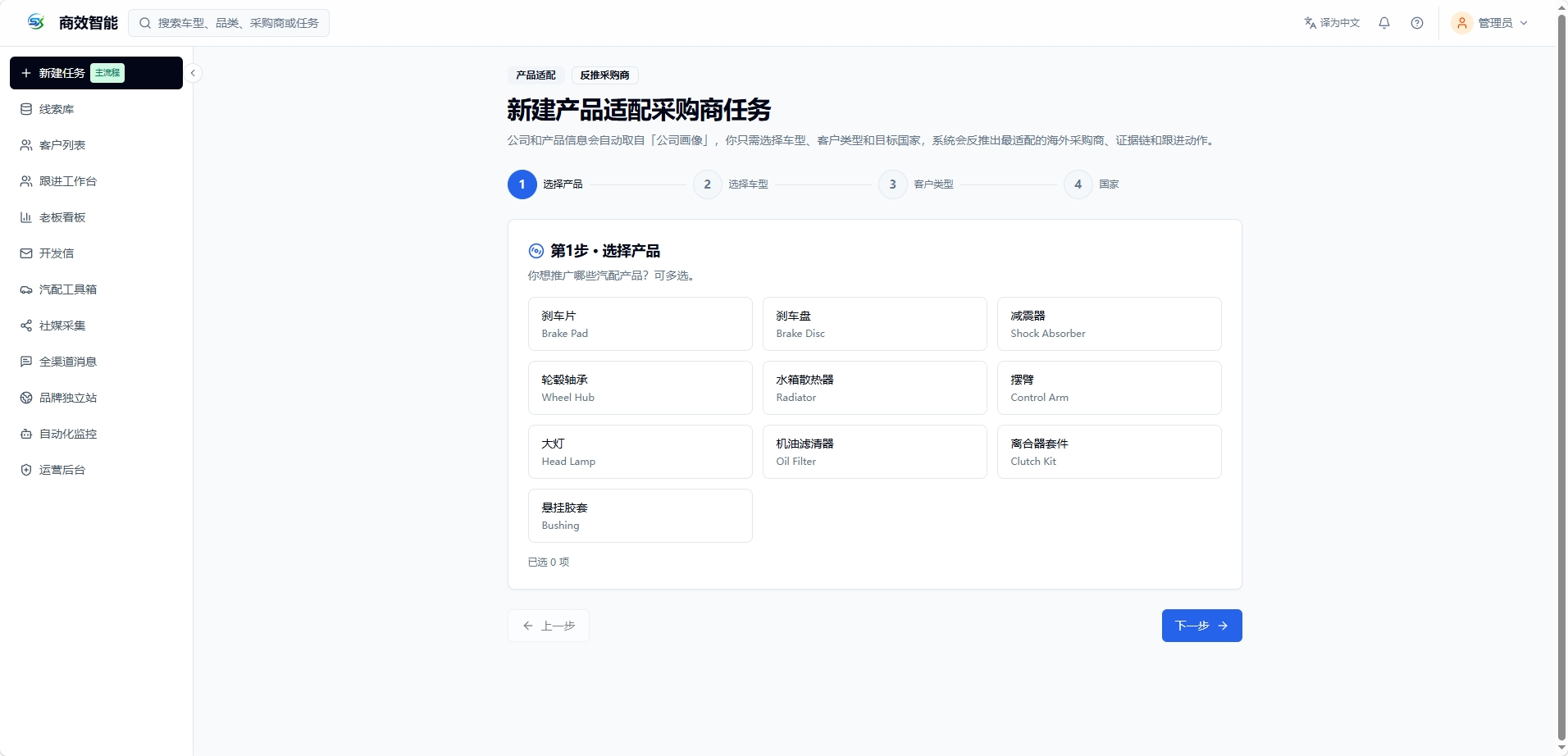1568x756 pixels.
Task: Click the 主流程 badge label
Action: tap(107, 73)
